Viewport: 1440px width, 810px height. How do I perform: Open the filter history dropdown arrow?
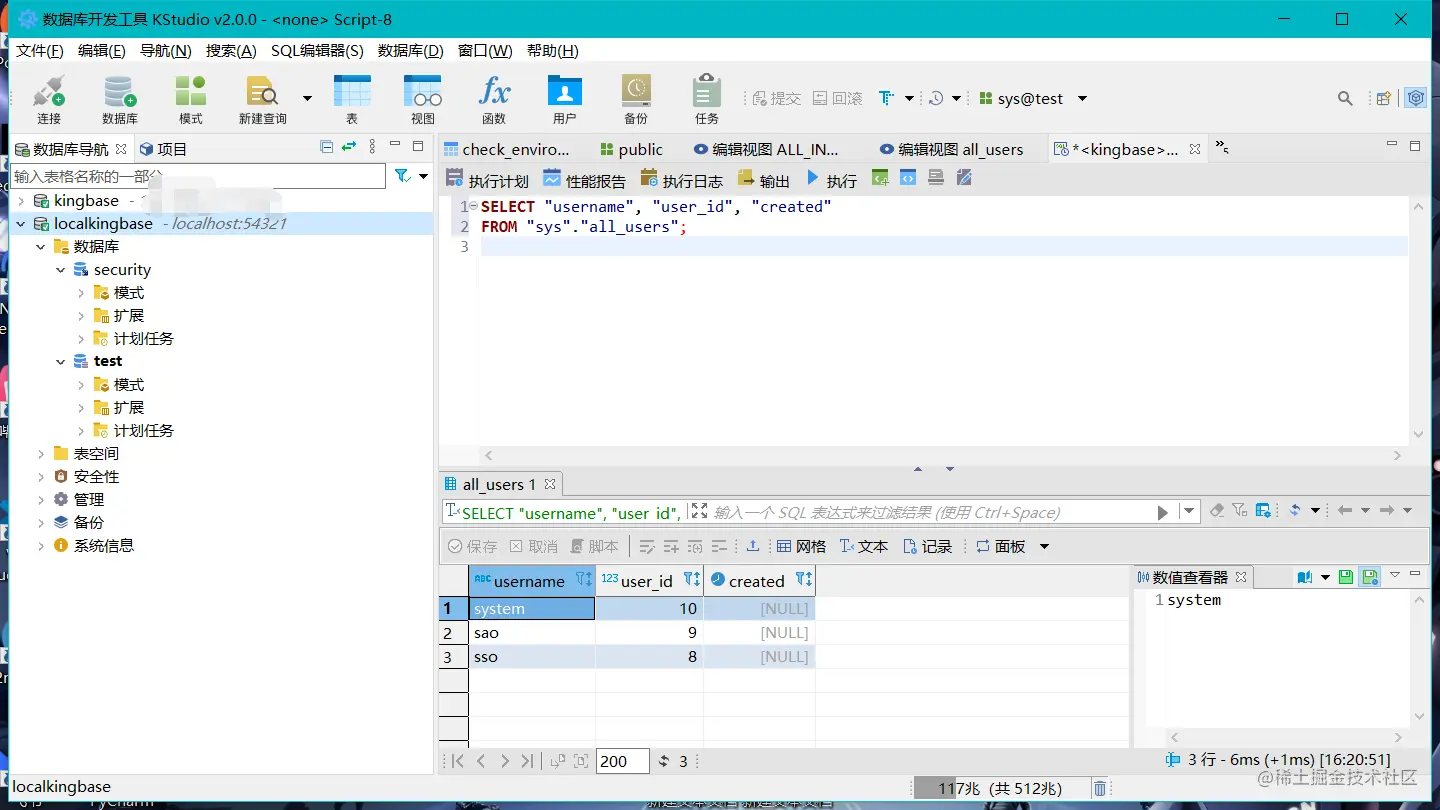point(1188,511)
